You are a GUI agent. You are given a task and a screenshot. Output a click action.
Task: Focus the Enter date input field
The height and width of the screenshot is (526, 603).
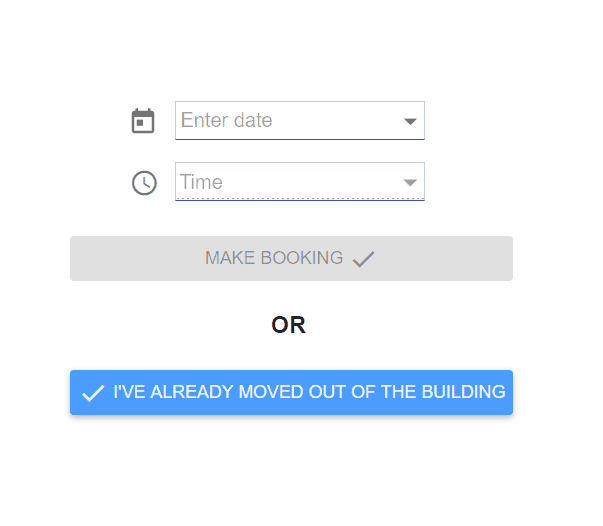click(x=300, y=120)
